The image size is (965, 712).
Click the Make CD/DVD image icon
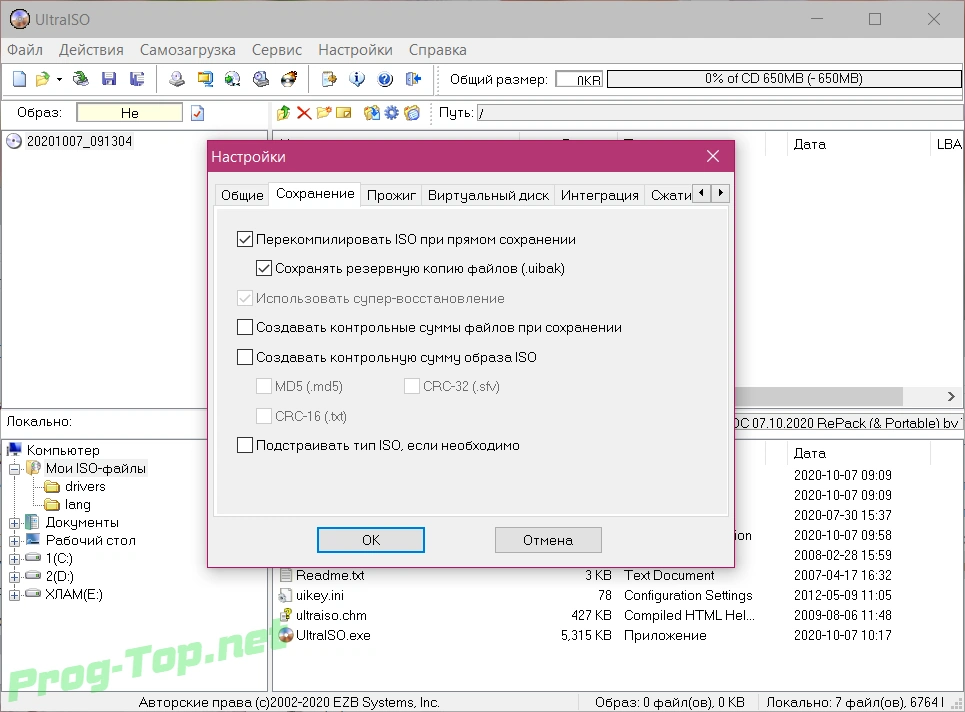click(177, 79)
